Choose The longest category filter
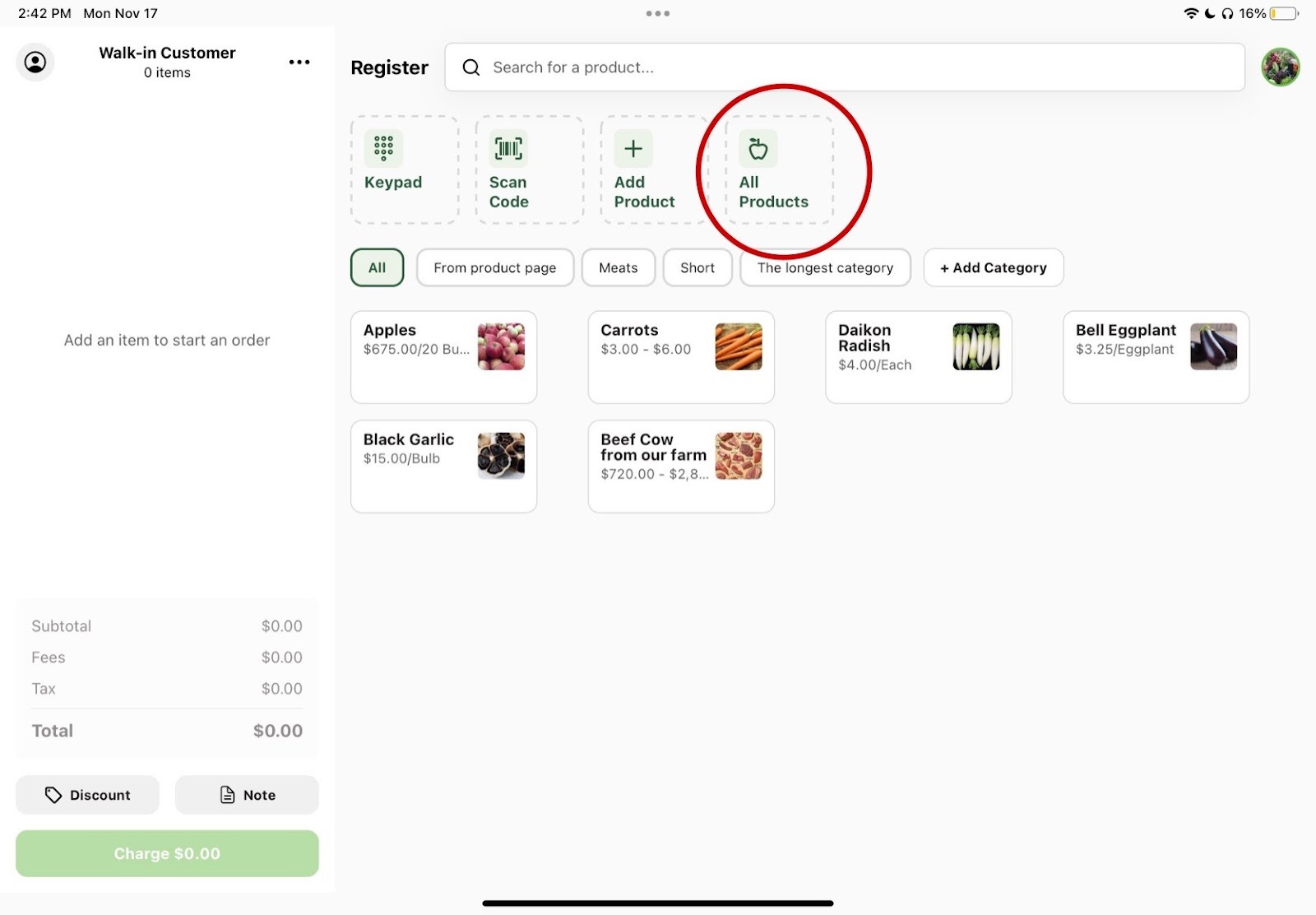Screen dimensions: 1316x915 click(825, 267)
